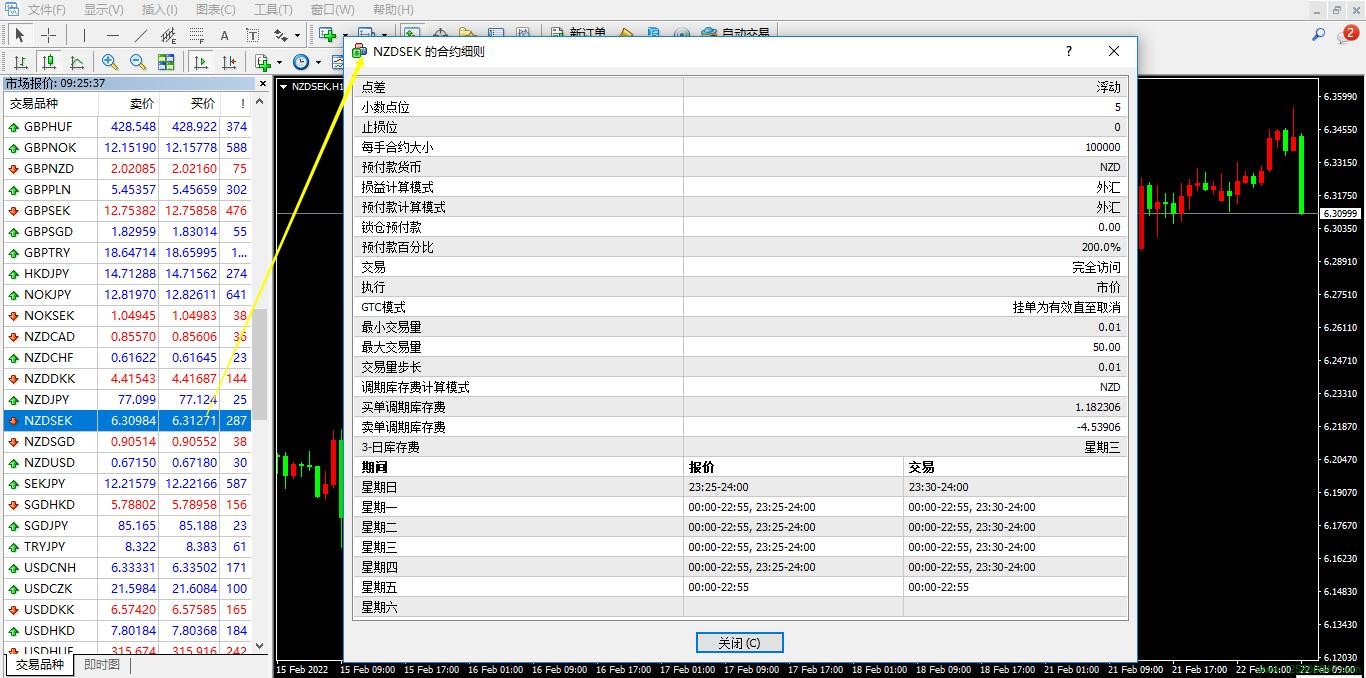Close the Market Watch panel

coord(262,84)
